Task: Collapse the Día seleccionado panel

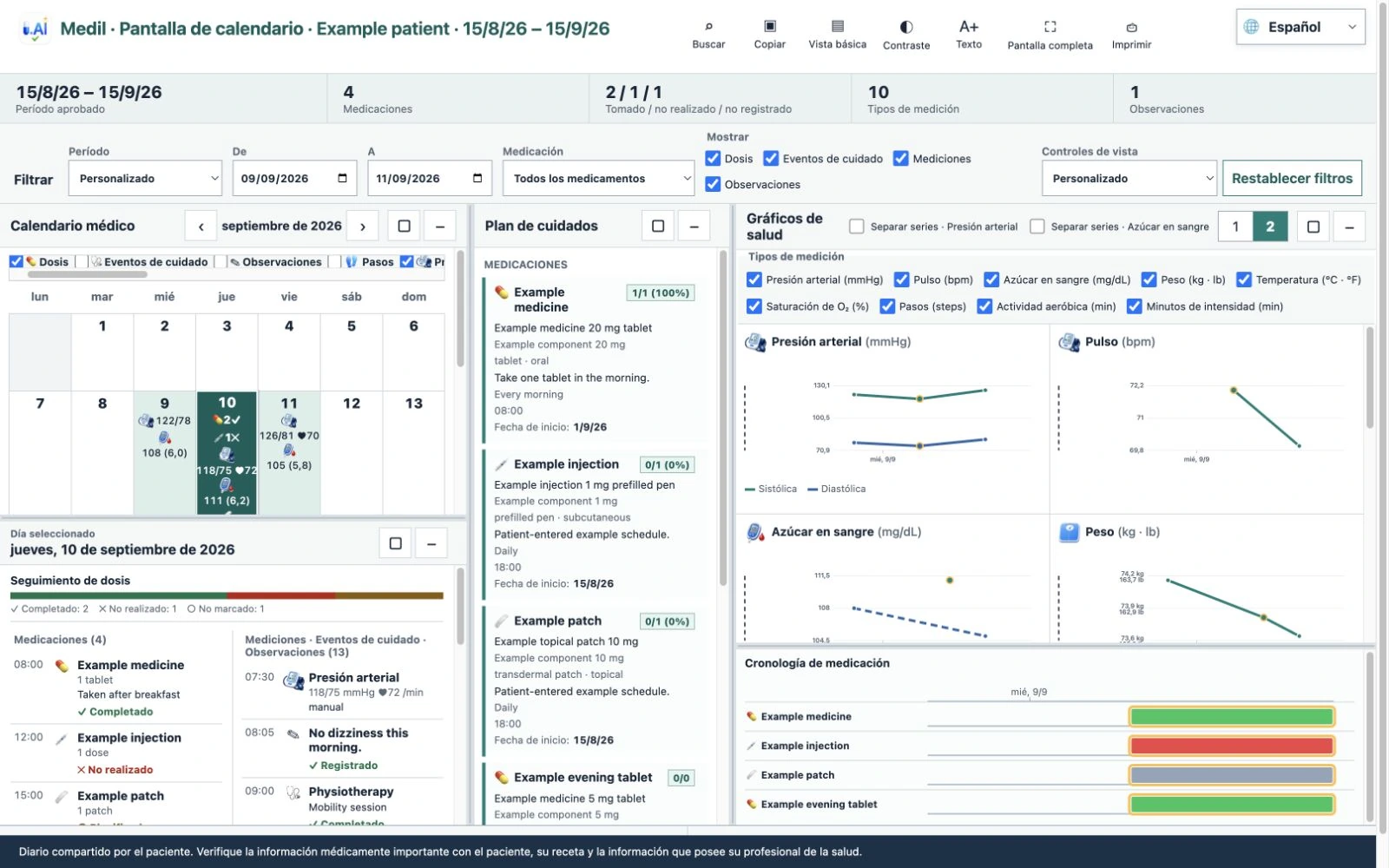Action: tap(431, 543)
